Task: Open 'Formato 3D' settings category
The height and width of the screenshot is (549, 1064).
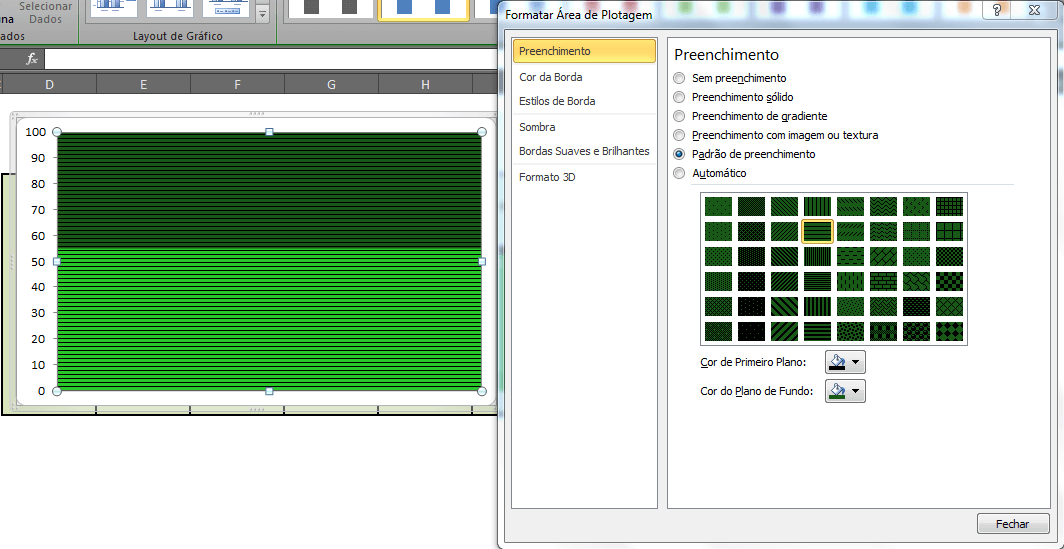Action: [547, 177]
